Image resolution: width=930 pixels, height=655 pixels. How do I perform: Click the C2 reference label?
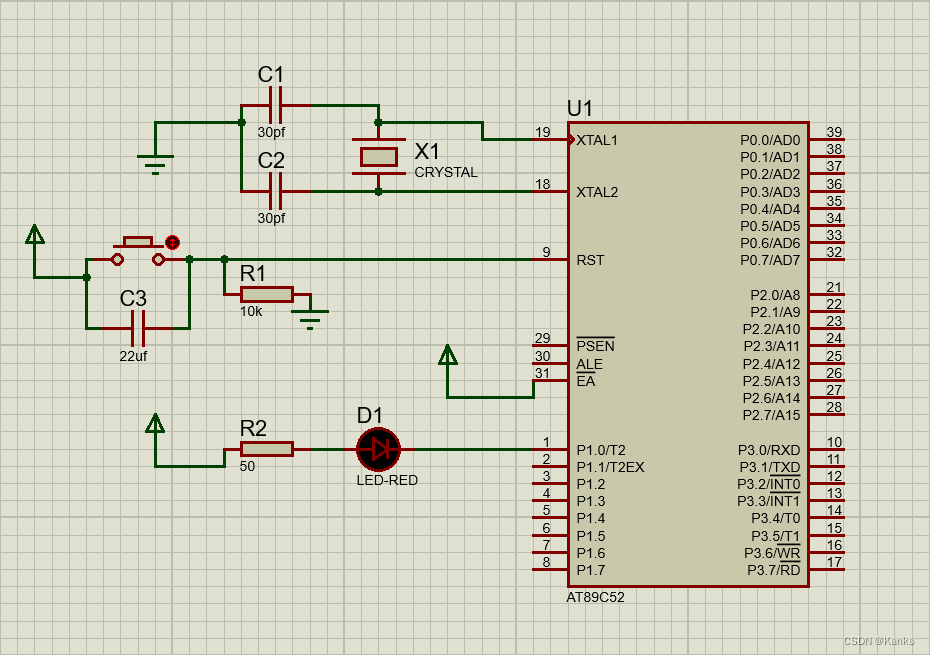tap(271, 160)
